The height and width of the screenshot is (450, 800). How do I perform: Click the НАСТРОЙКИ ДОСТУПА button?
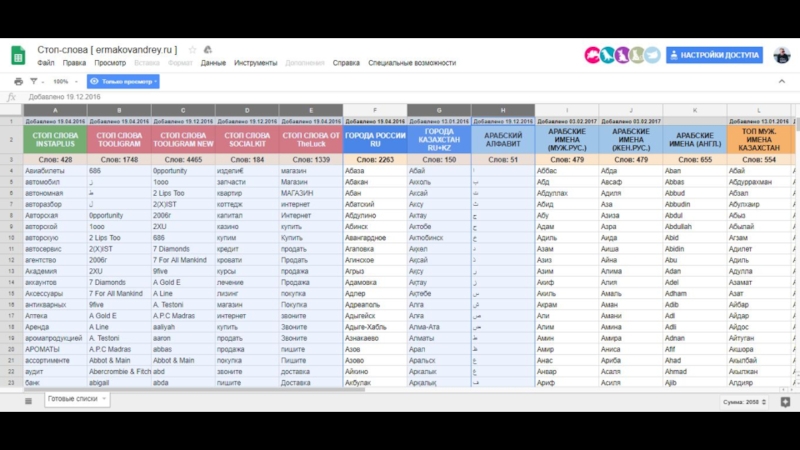714,55
